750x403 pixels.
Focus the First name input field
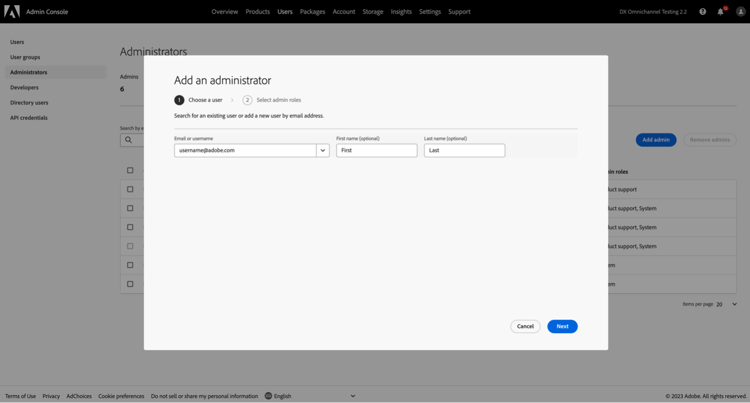[376, 150]
